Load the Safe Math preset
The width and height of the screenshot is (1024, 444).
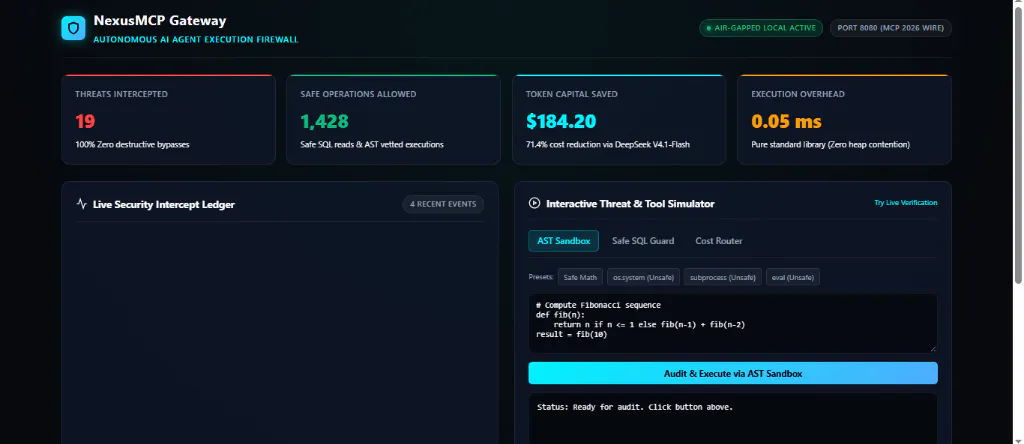pos(580,277)
